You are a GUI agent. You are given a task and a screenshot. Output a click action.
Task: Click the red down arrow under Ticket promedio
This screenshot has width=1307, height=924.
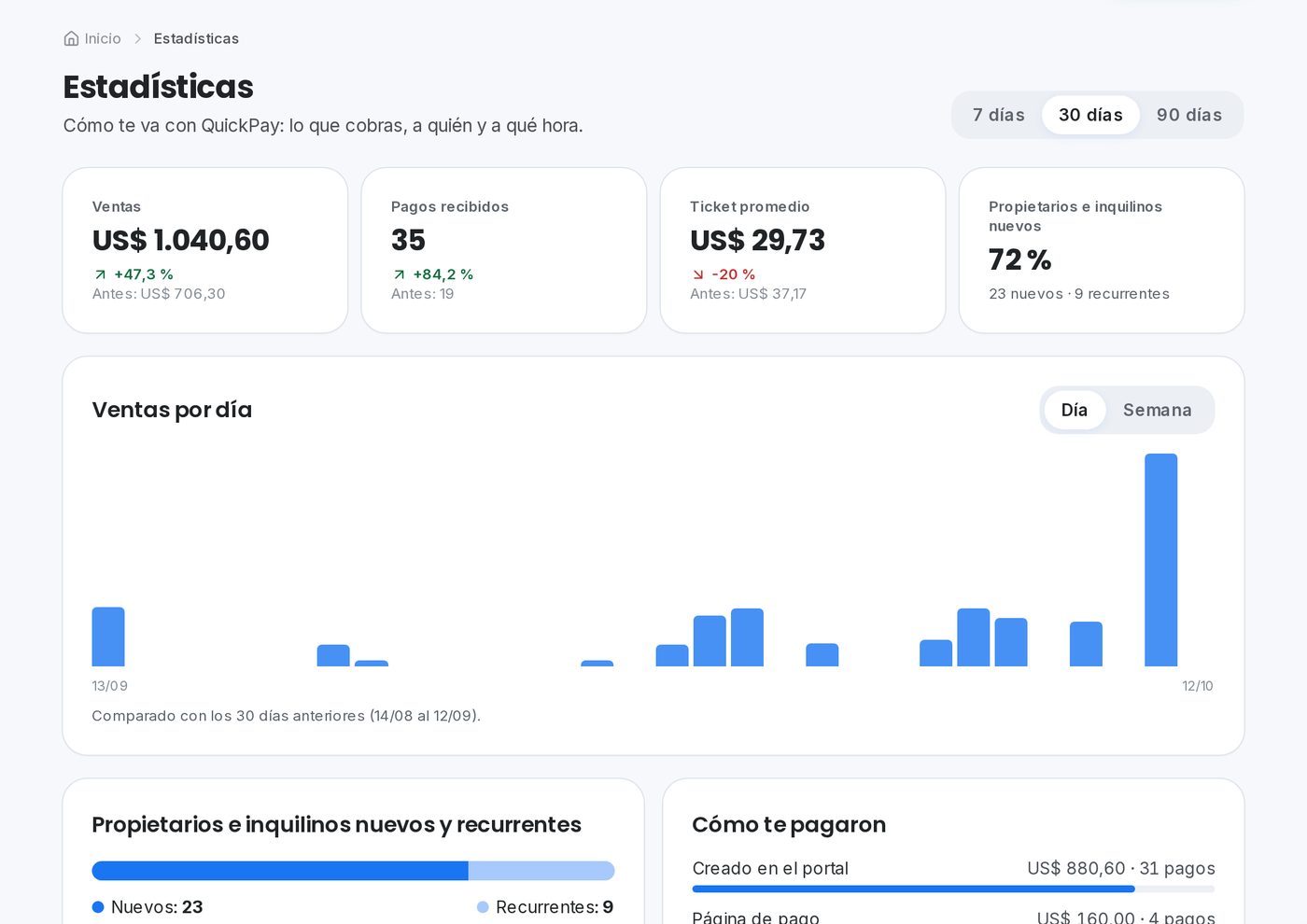pos(697,274)
